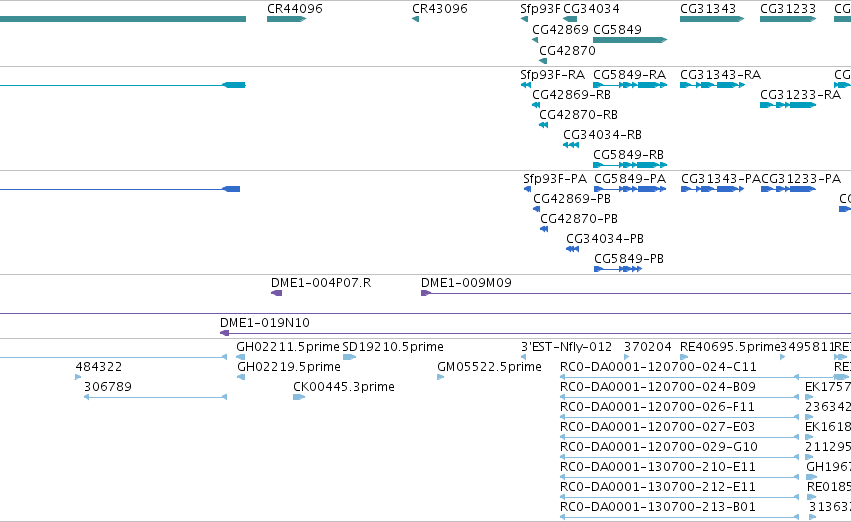Click the CG5849-PA protein glyph
This screenshot has width=851, height=522.
630,189
